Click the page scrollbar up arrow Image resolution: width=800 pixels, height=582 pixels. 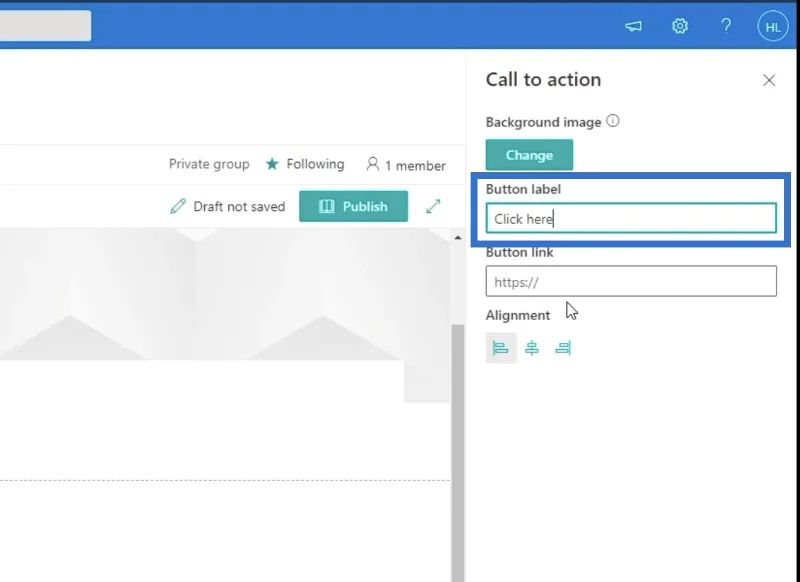pos(458,238)
